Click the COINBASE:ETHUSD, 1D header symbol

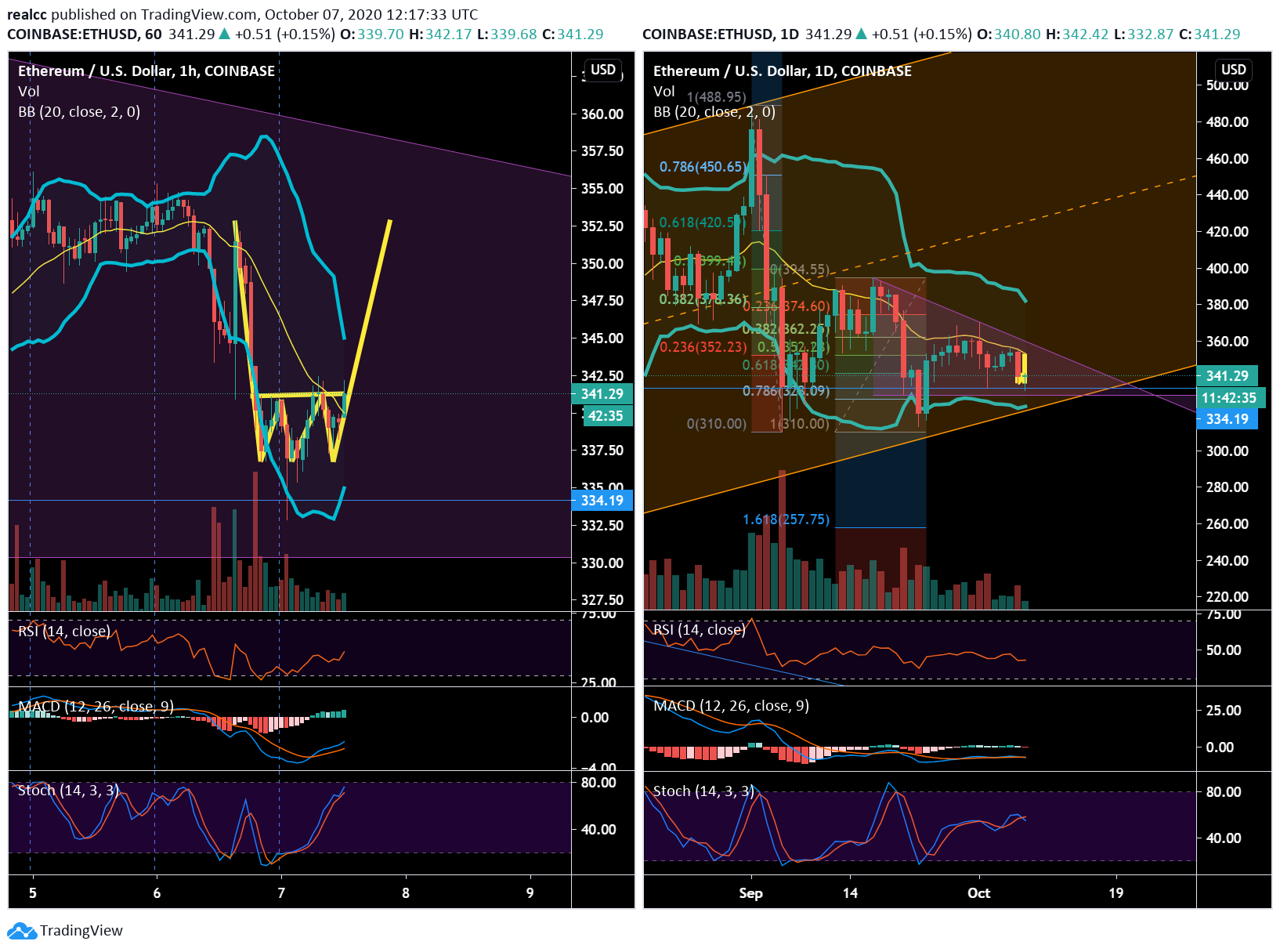point(721,34)
